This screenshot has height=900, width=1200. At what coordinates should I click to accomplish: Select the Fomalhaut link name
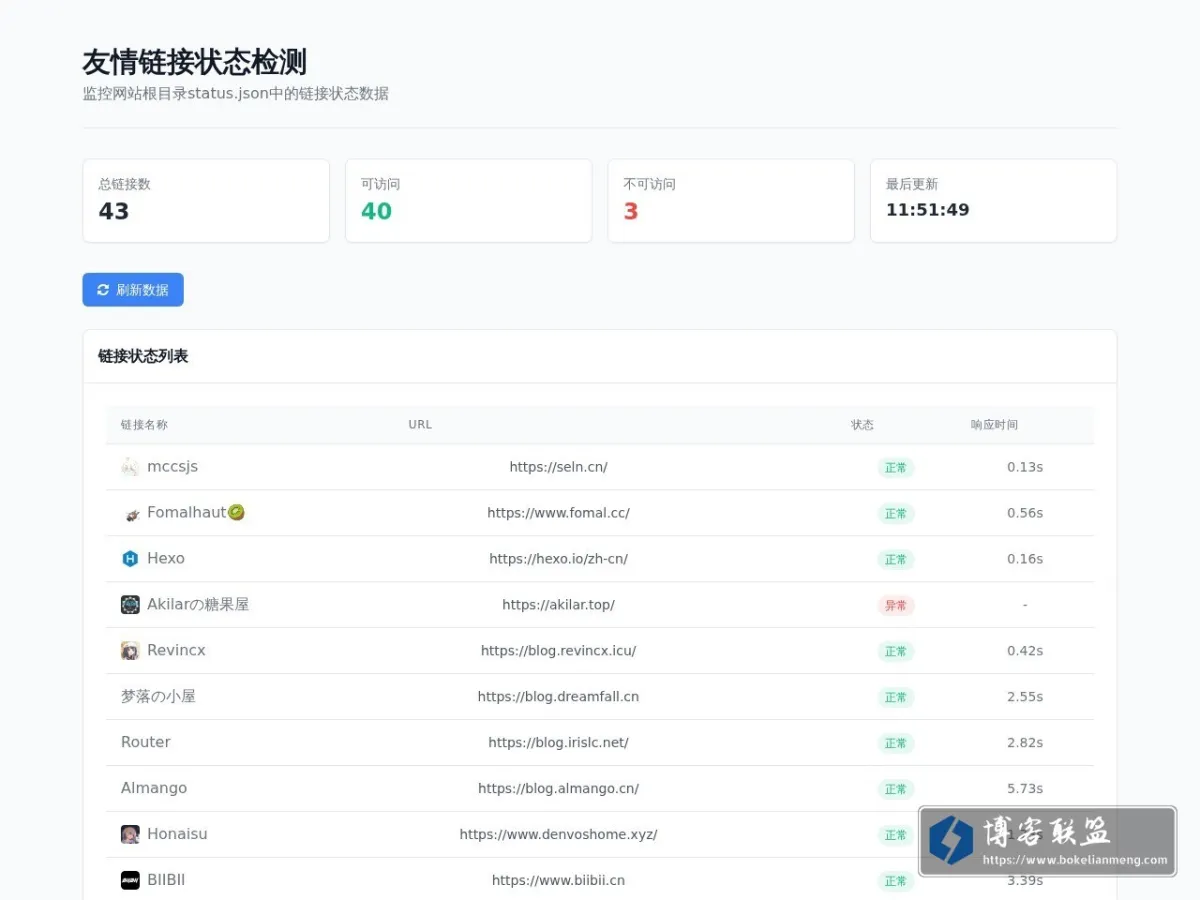pyautogui.click(x=196, y=513)
